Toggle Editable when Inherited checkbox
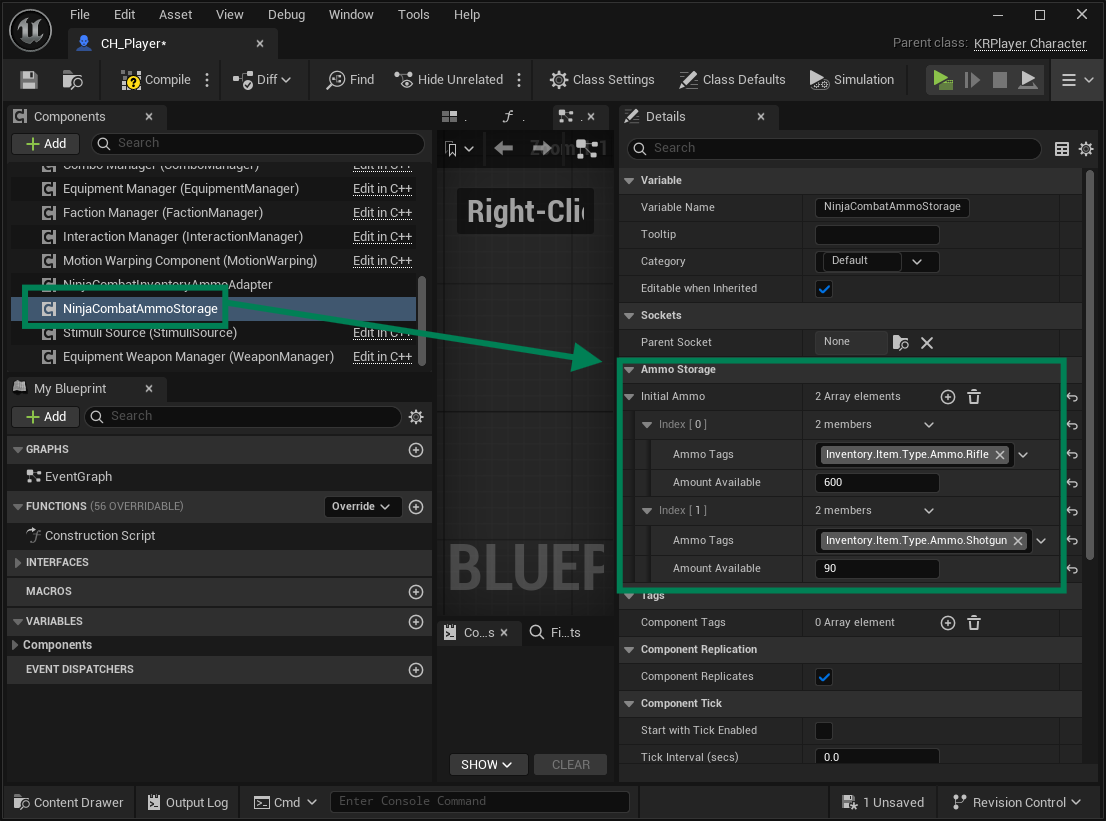1106x821 pixels. (x=824, y=288)
